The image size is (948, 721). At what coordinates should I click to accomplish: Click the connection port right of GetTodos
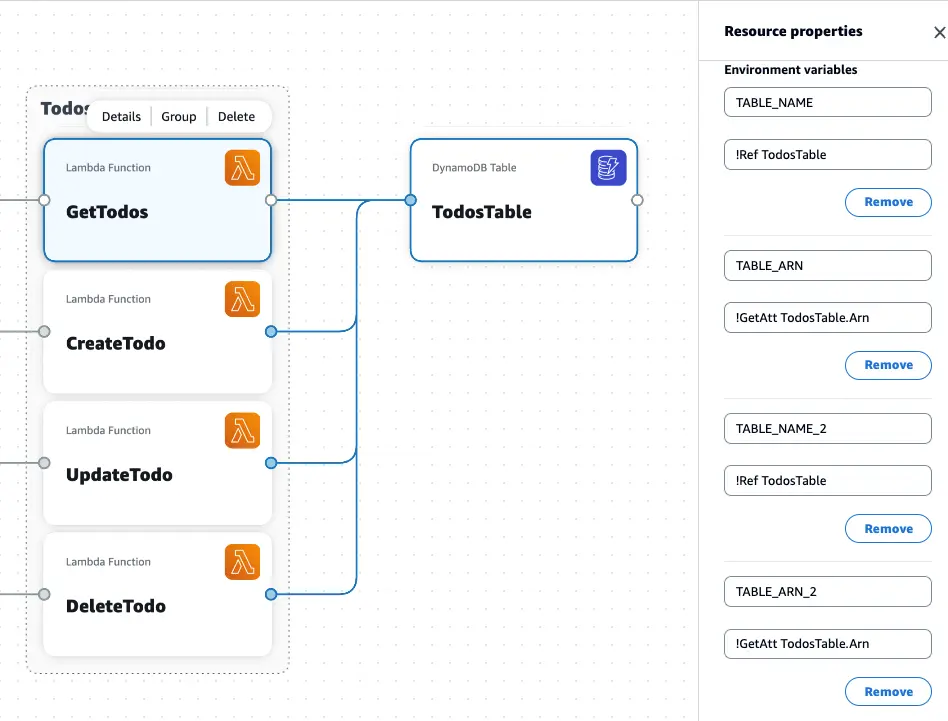[271, 200]
